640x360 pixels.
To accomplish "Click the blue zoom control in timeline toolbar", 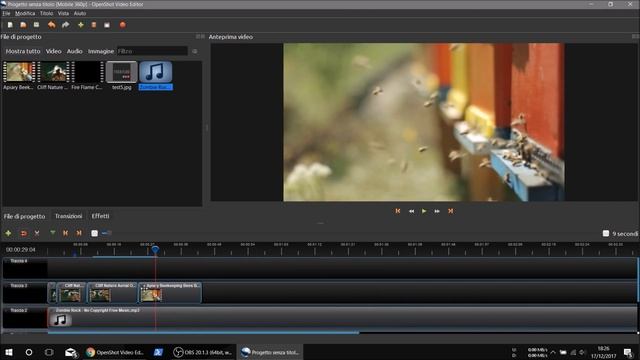I will tap(107, 233).
